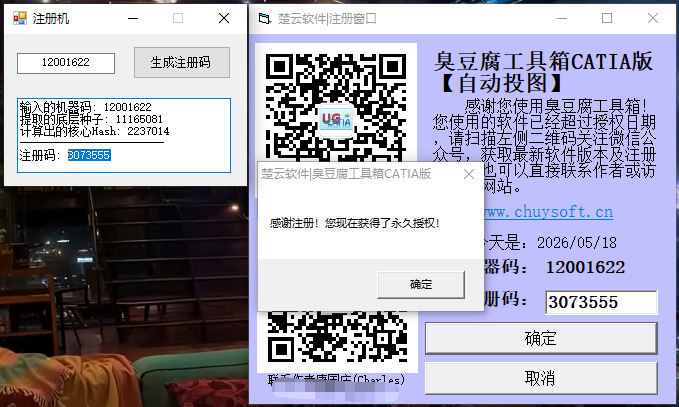Click the 确定 button in the thank-you dialog
The width and height of the screenshot is (679, 407).
[x=421, y=284]
